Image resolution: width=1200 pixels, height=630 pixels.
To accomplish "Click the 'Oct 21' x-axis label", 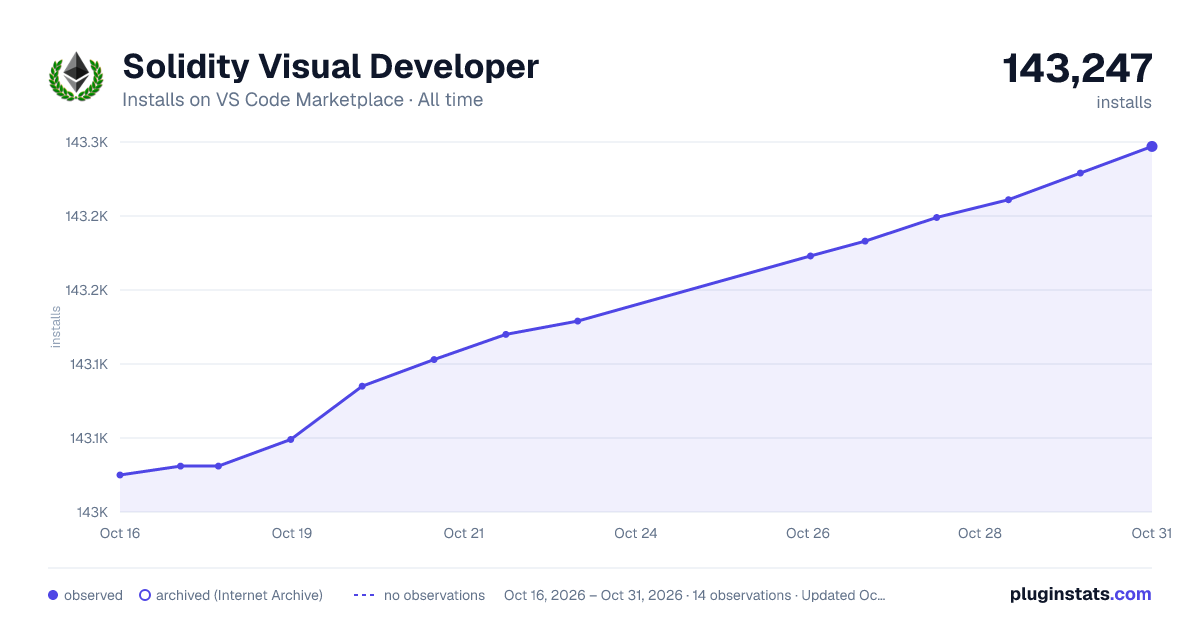I will pos(464,533).
